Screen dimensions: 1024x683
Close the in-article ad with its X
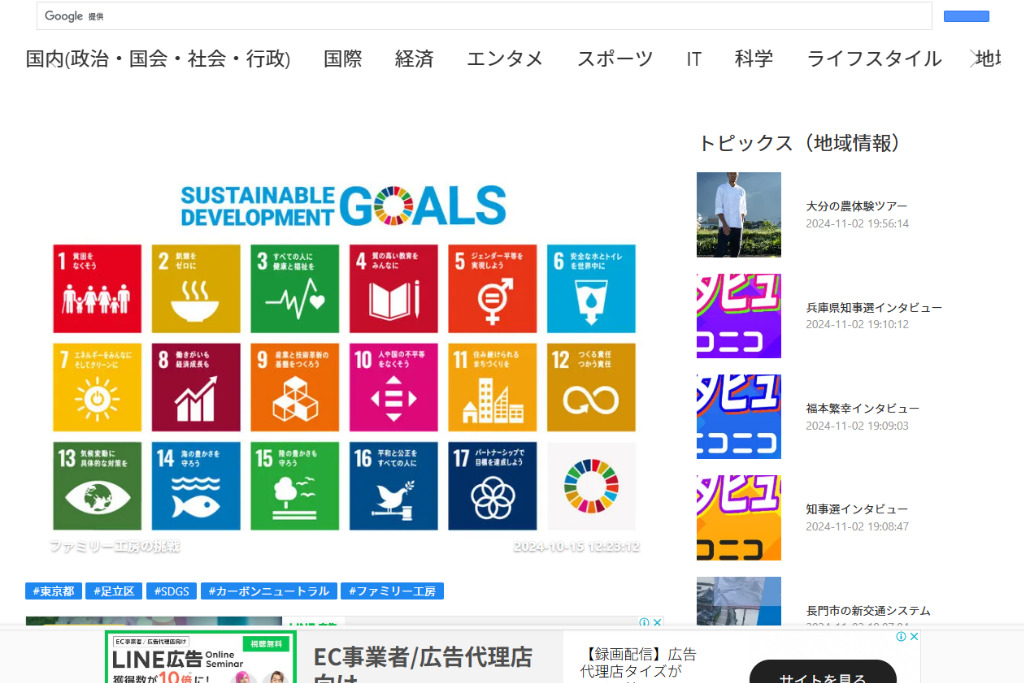(658, 622)
